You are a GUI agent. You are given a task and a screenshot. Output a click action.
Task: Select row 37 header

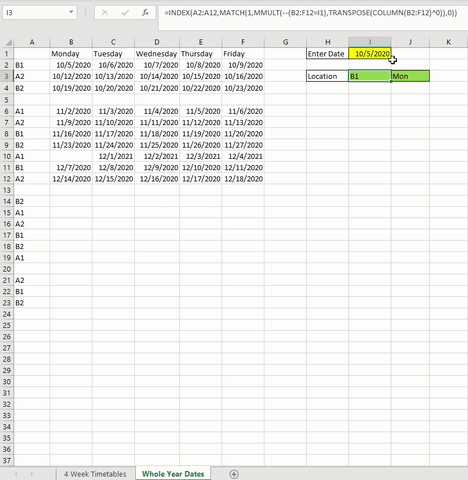pos(7,461)
